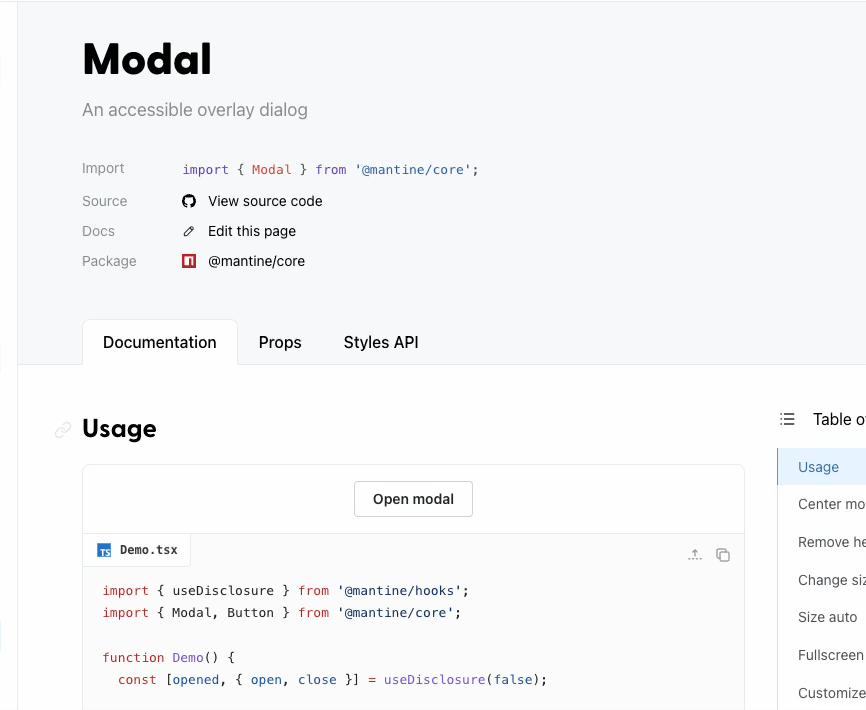The width and height of the screenshot is (866, 710).
Task: Export the demo via the upload icon
Action: (x=695, y=555)
